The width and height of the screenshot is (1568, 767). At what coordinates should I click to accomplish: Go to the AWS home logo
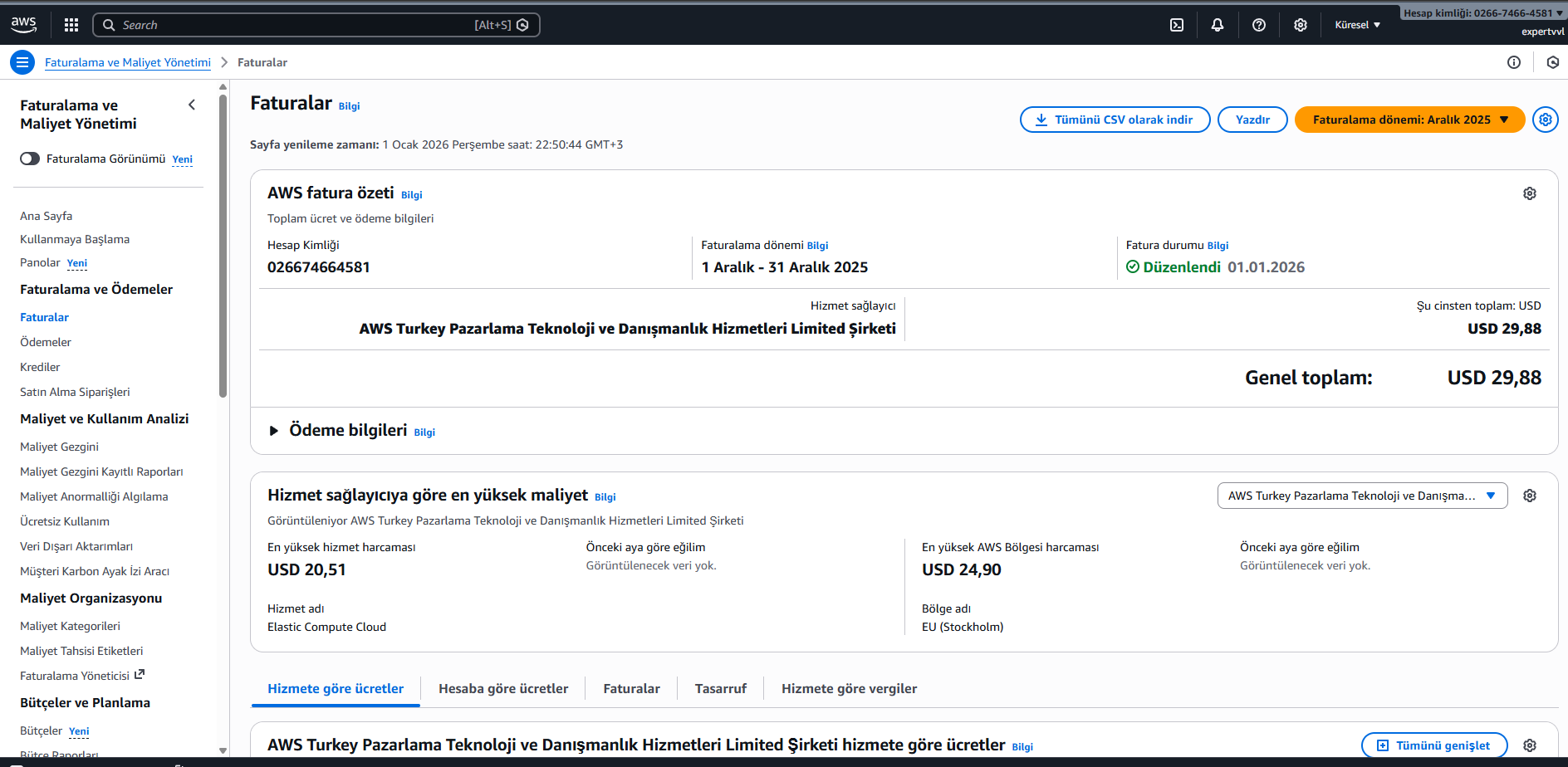23,25
